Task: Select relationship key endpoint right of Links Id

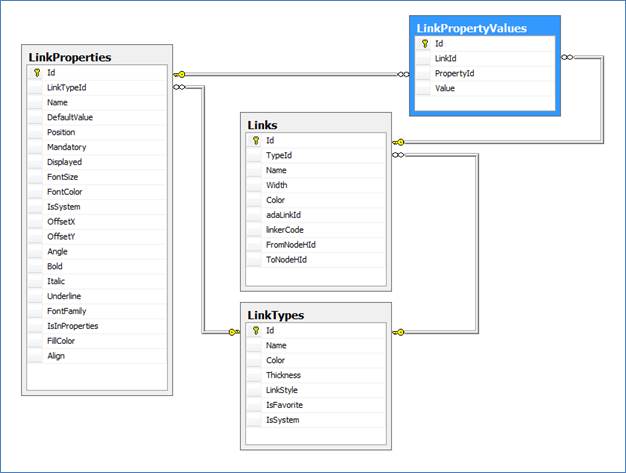Action: [x=397, y=142]
